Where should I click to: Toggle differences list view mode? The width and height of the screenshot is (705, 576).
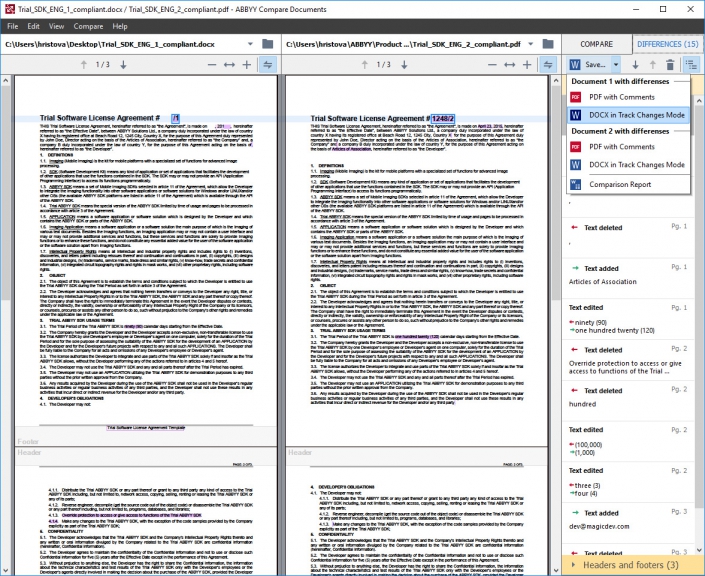coord(692,65)
